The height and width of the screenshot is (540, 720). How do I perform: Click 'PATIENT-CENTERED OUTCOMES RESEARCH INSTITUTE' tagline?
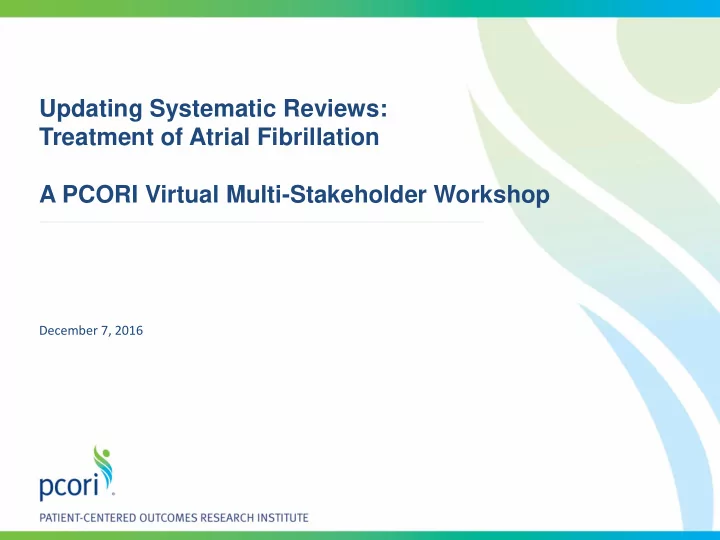(x=174, y=518)
